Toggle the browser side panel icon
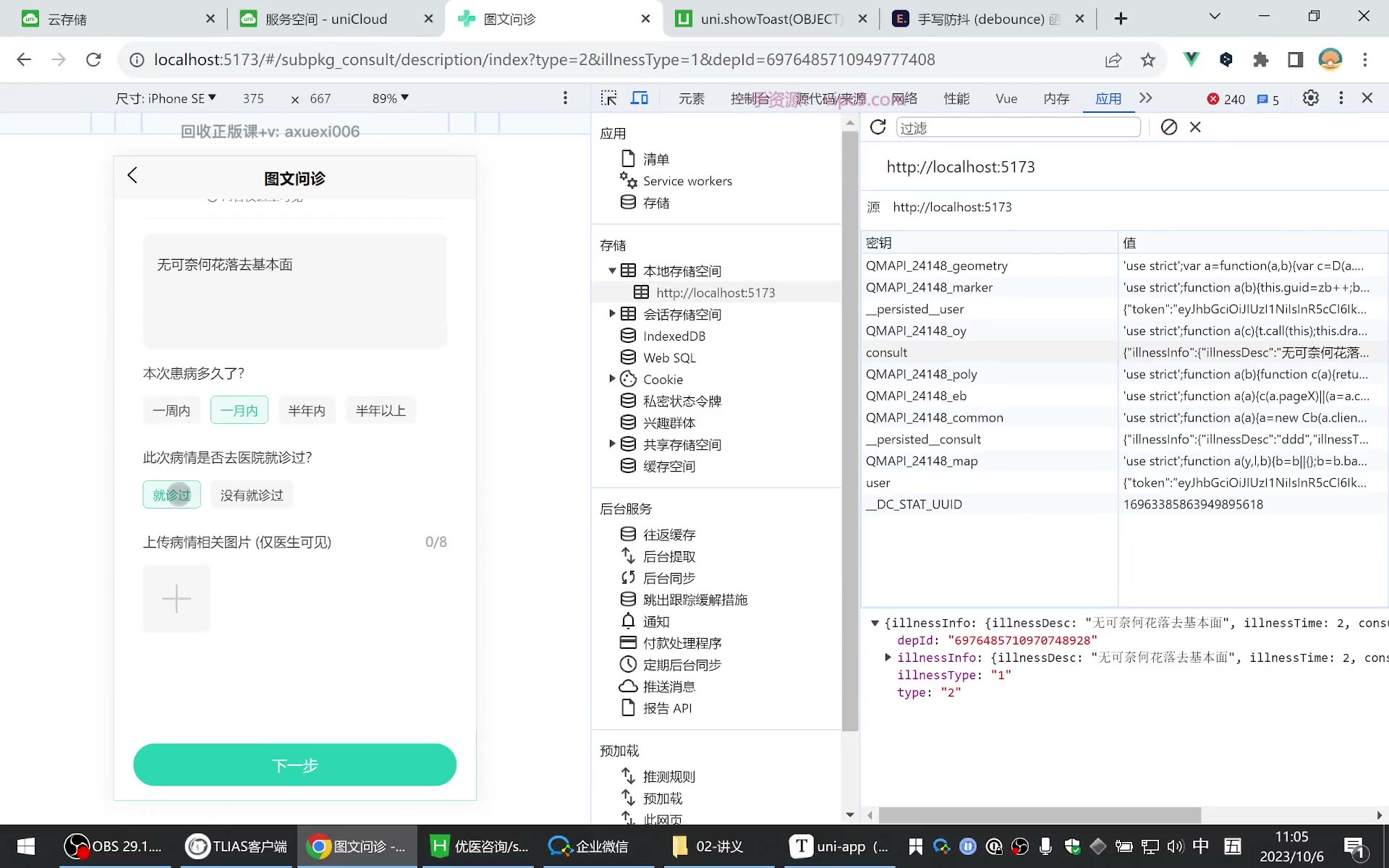 (1295, 59)
